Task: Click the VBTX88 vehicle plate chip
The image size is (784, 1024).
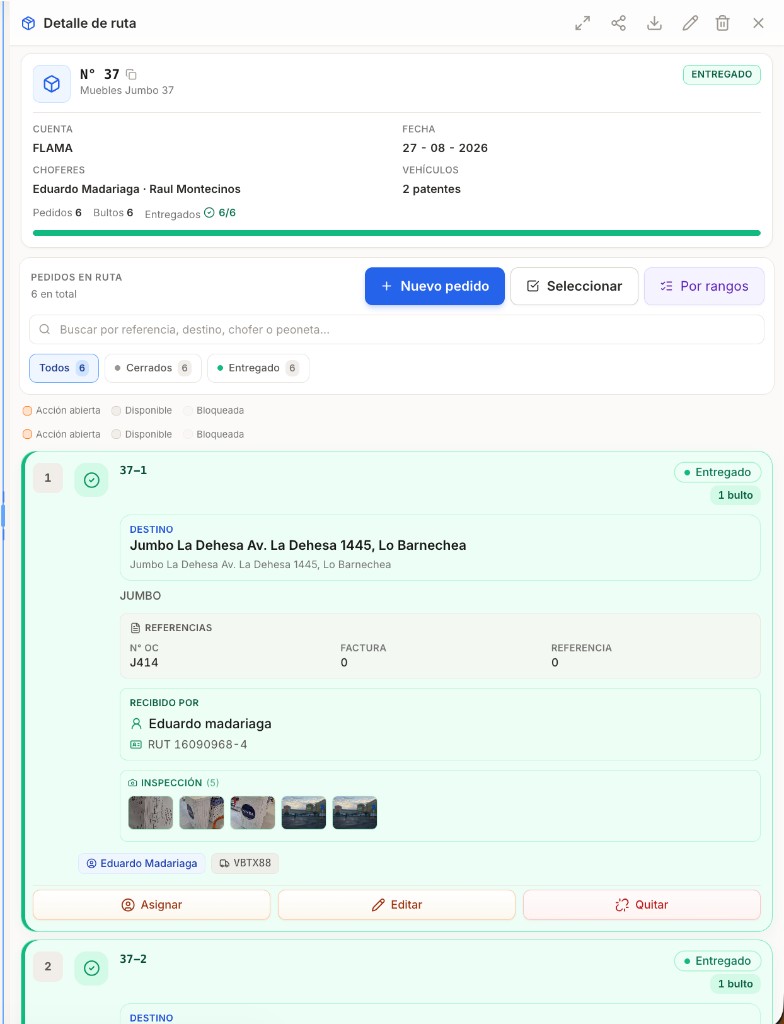Action: [x=245, y=863]
